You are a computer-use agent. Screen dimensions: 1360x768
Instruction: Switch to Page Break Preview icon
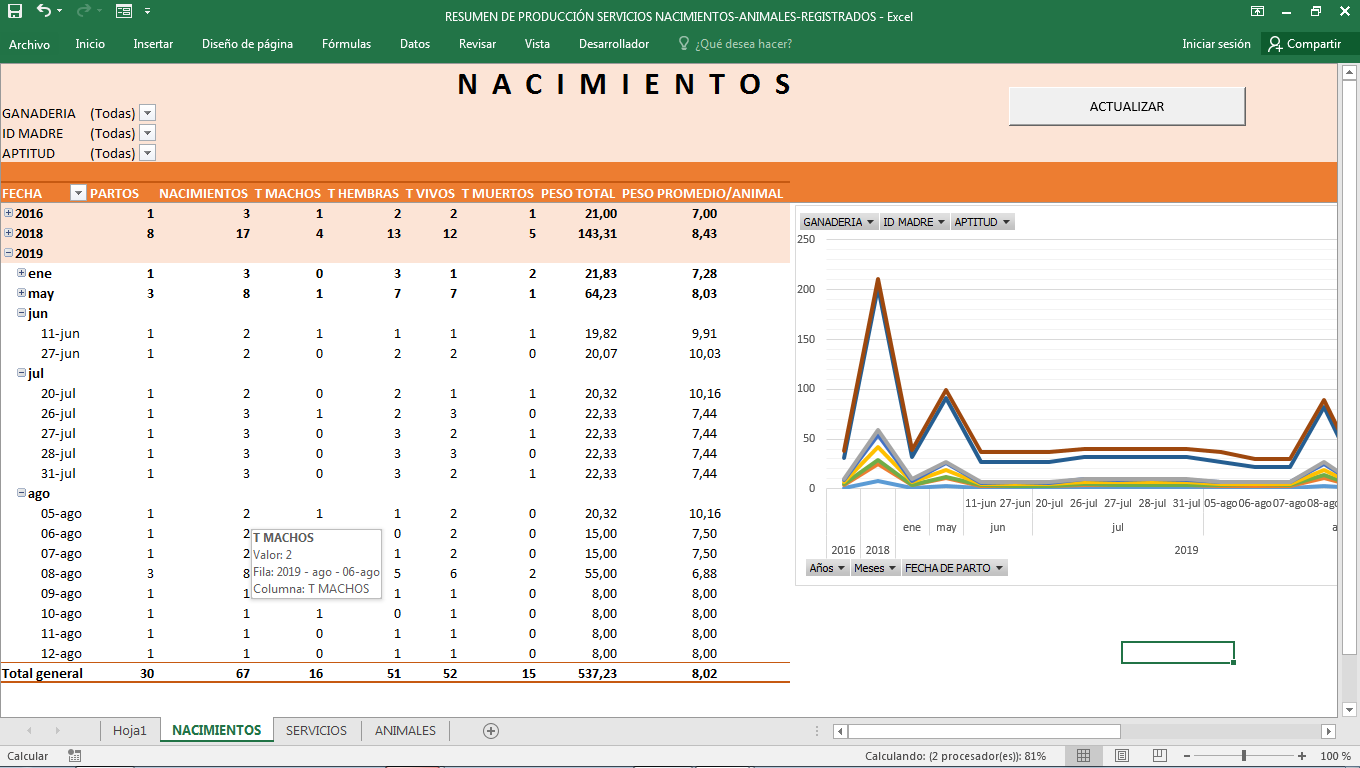click(1159, 756)
